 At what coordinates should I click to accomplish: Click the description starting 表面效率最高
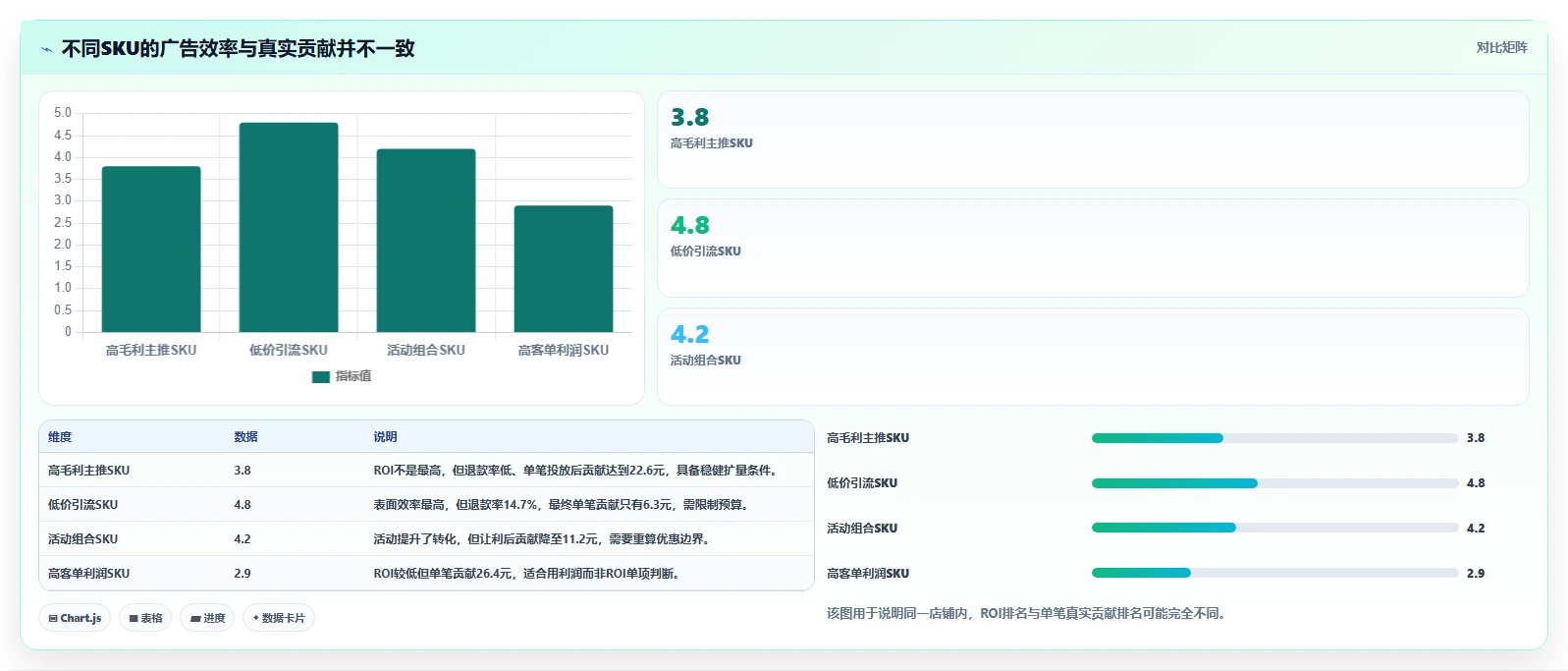tap(564, 505)
